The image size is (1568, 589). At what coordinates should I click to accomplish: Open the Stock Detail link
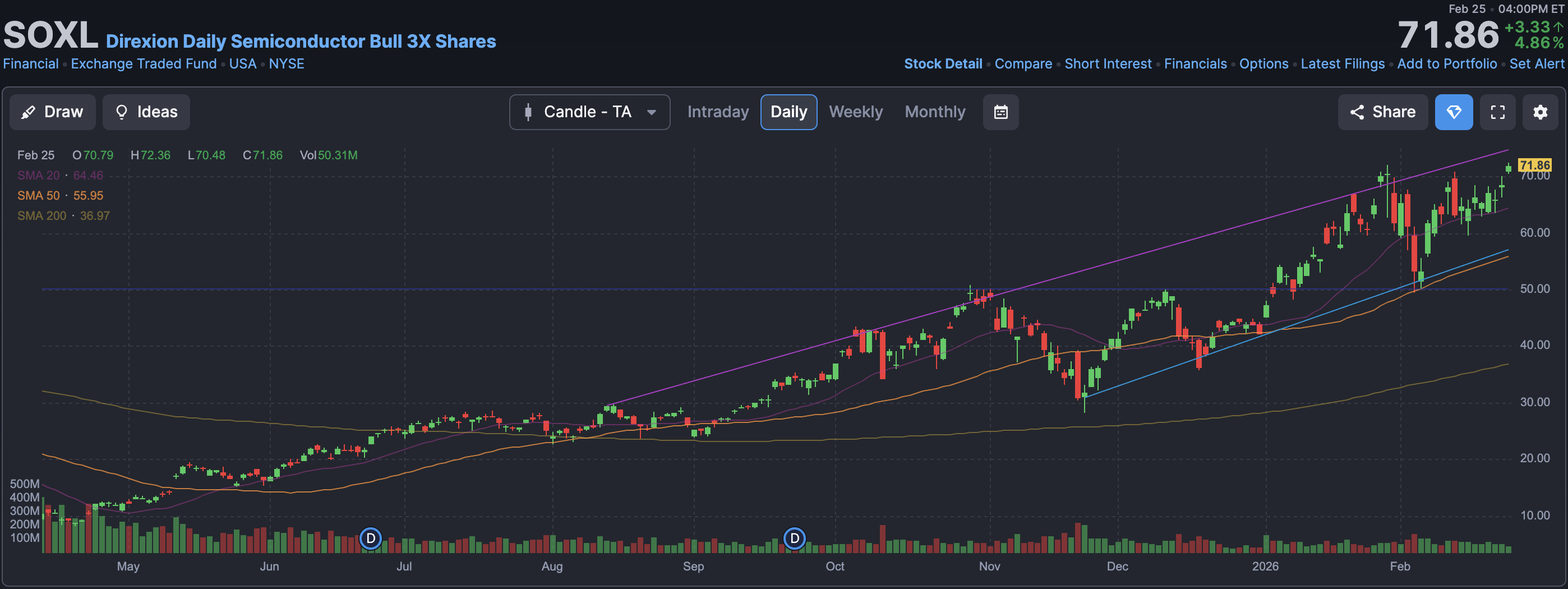tap(943, 64)
